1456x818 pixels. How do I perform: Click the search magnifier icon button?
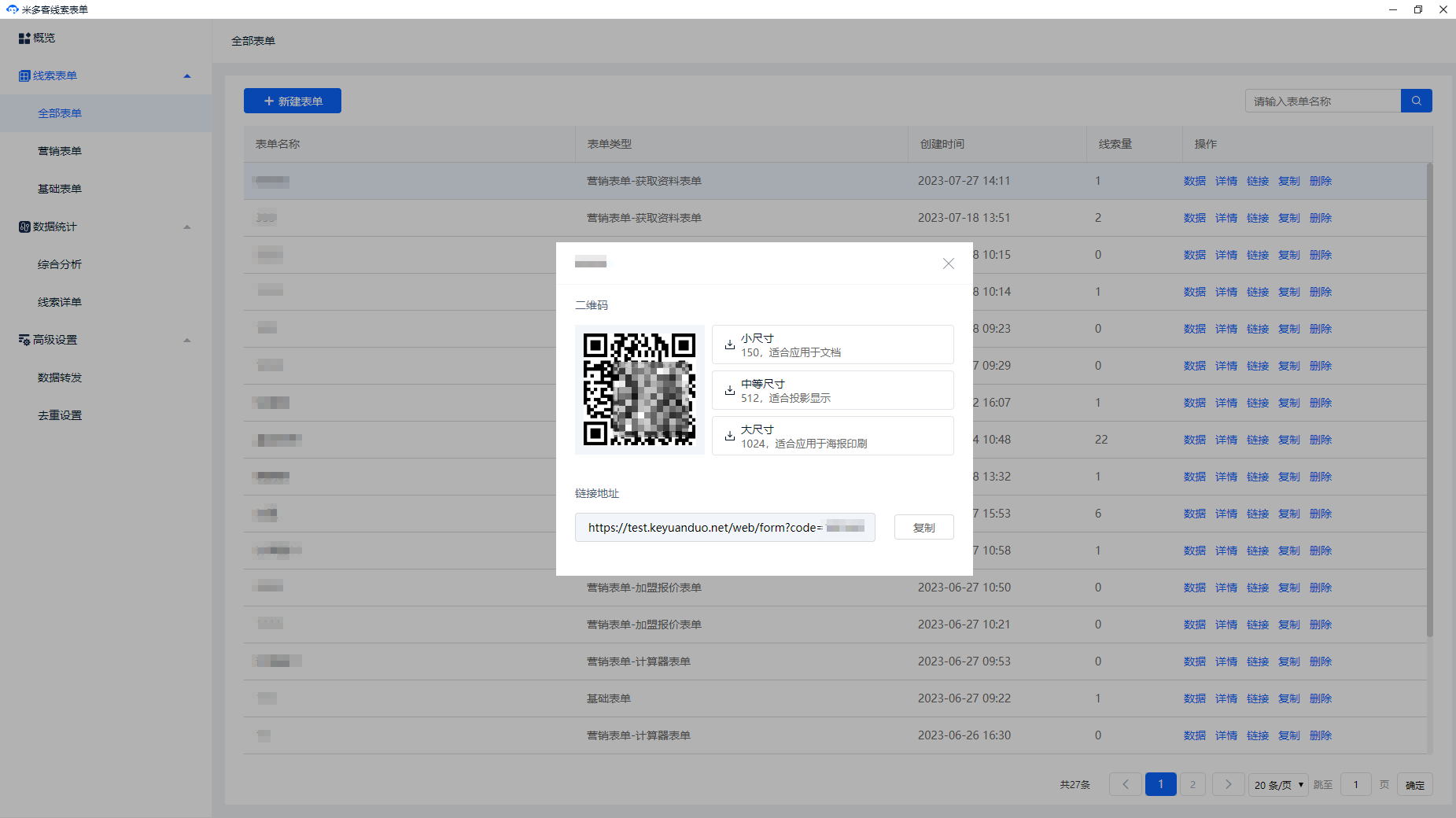pos(1416,101)
